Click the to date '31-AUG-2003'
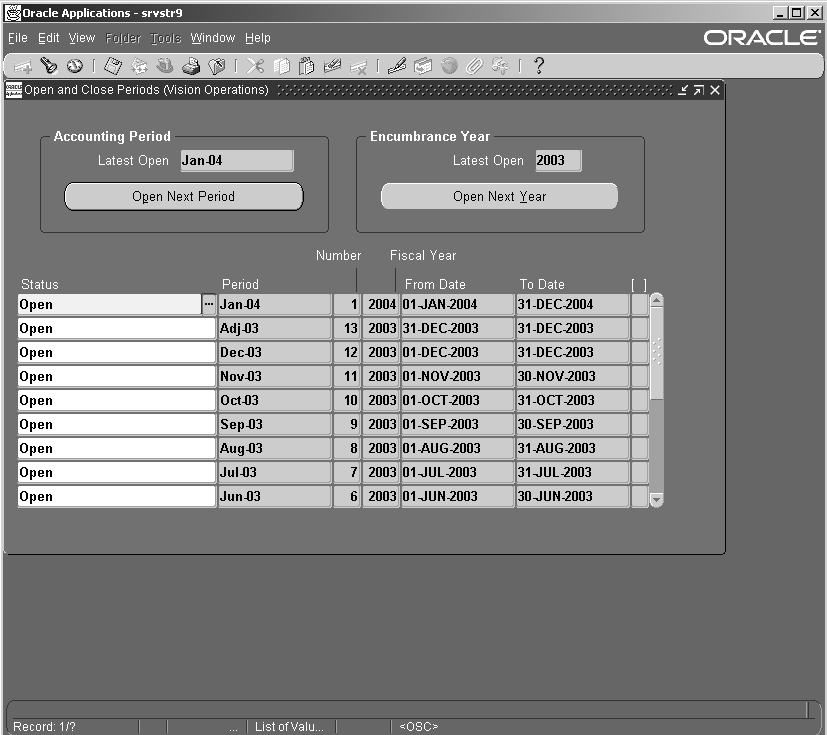 [573, 449]
